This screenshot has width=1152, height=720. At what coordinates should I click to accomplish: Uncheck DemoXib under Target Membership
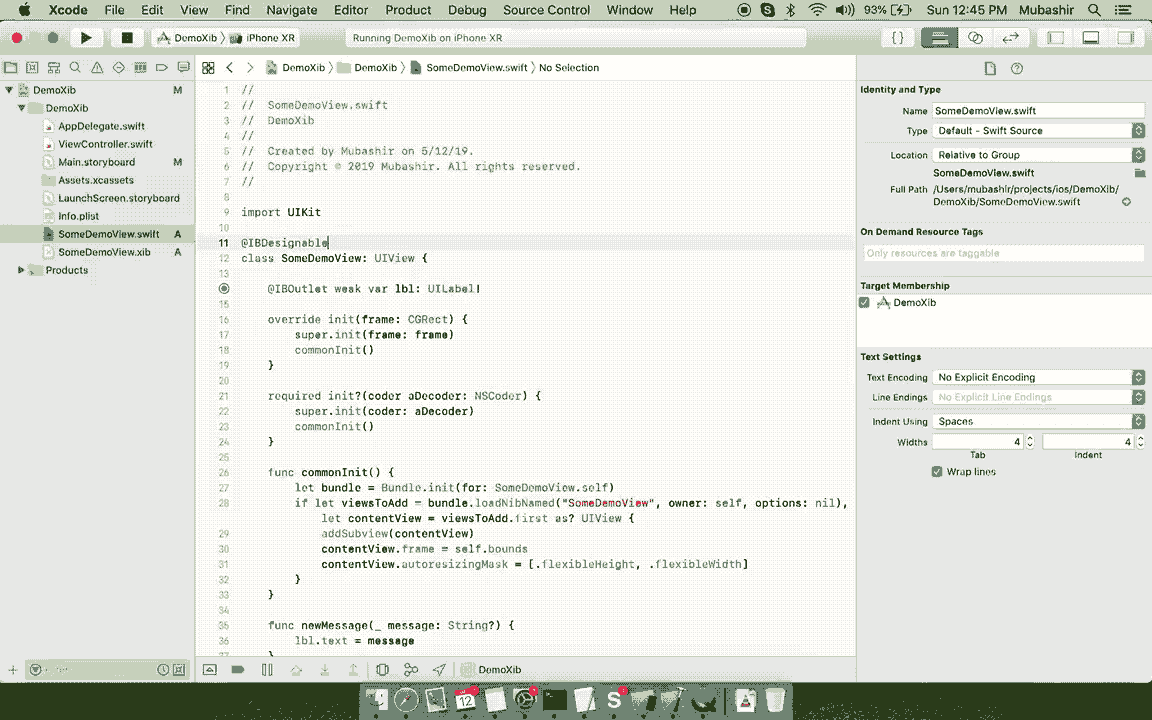(864, 302)
